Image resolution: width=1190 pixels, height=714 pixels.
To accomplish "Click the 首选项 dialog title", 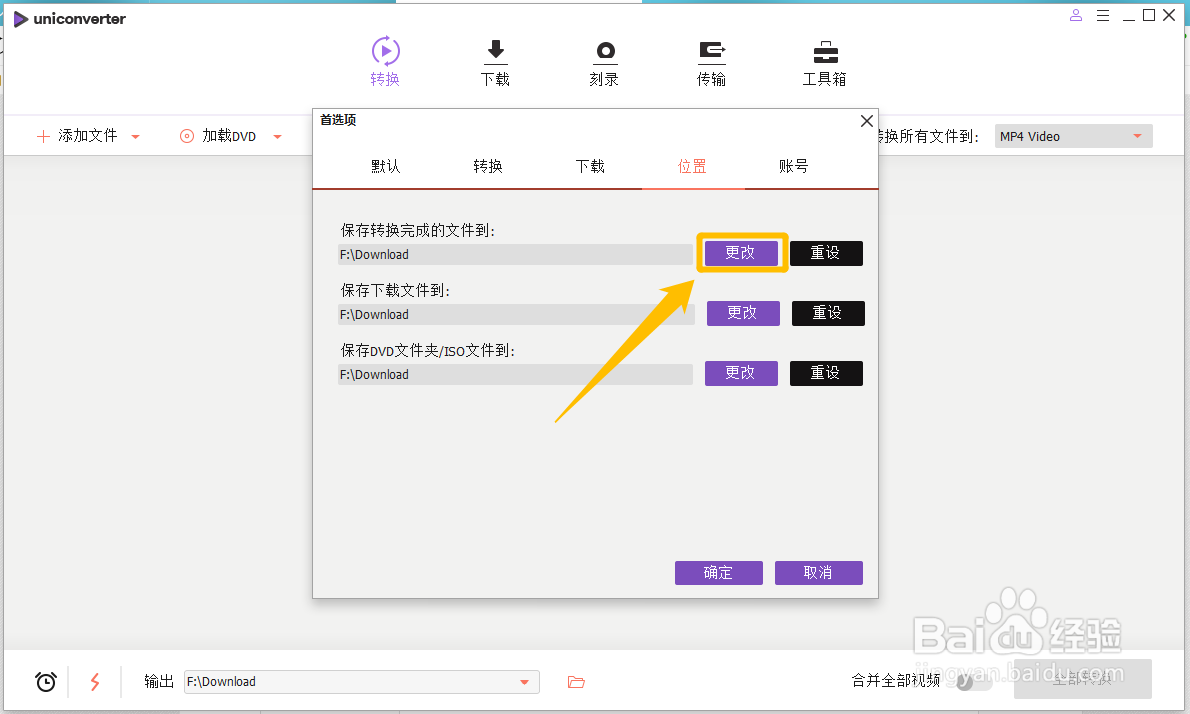I will (x=338, y=120).
